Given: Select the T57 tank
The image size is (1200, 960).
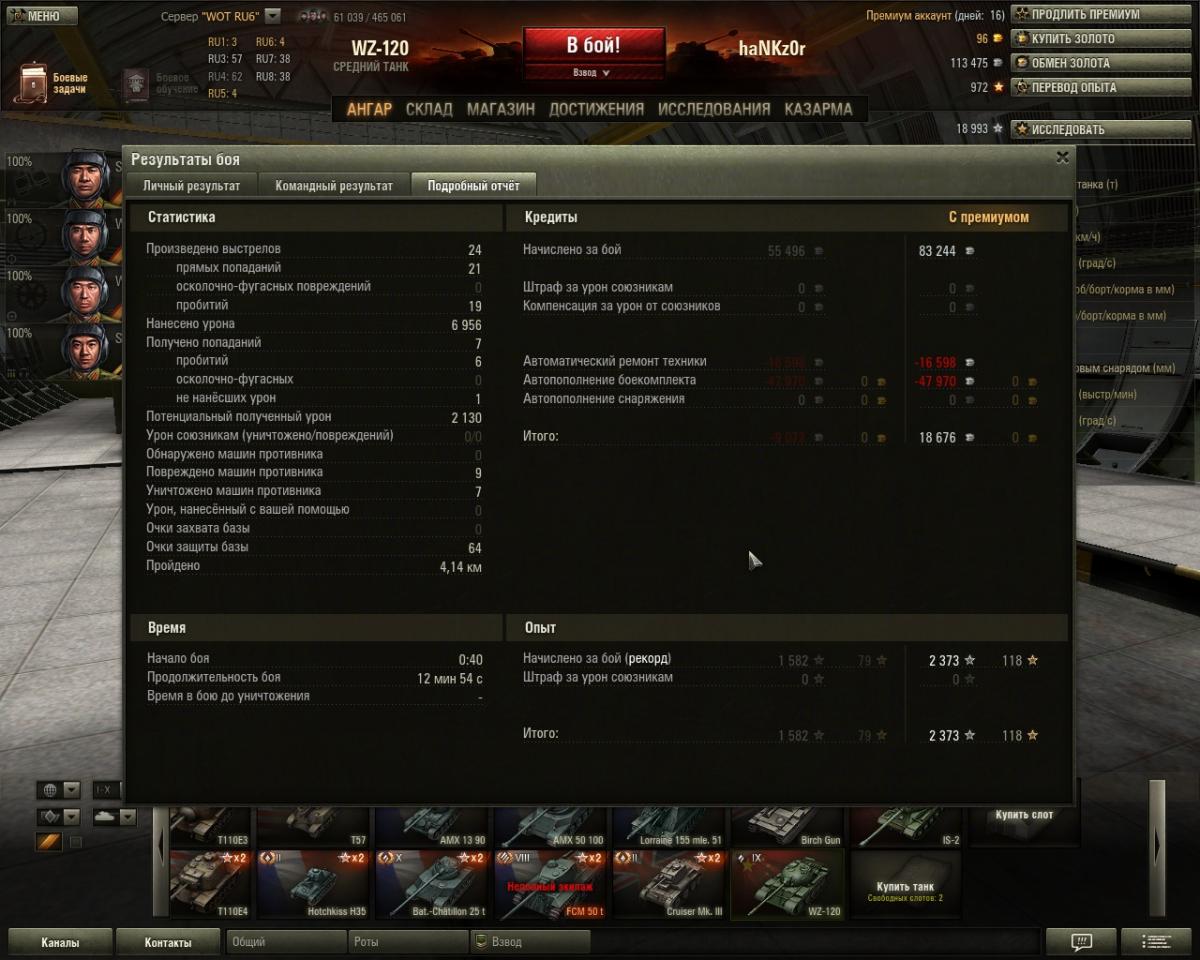Looking at the screenshot, I should (x=313, y=825).
